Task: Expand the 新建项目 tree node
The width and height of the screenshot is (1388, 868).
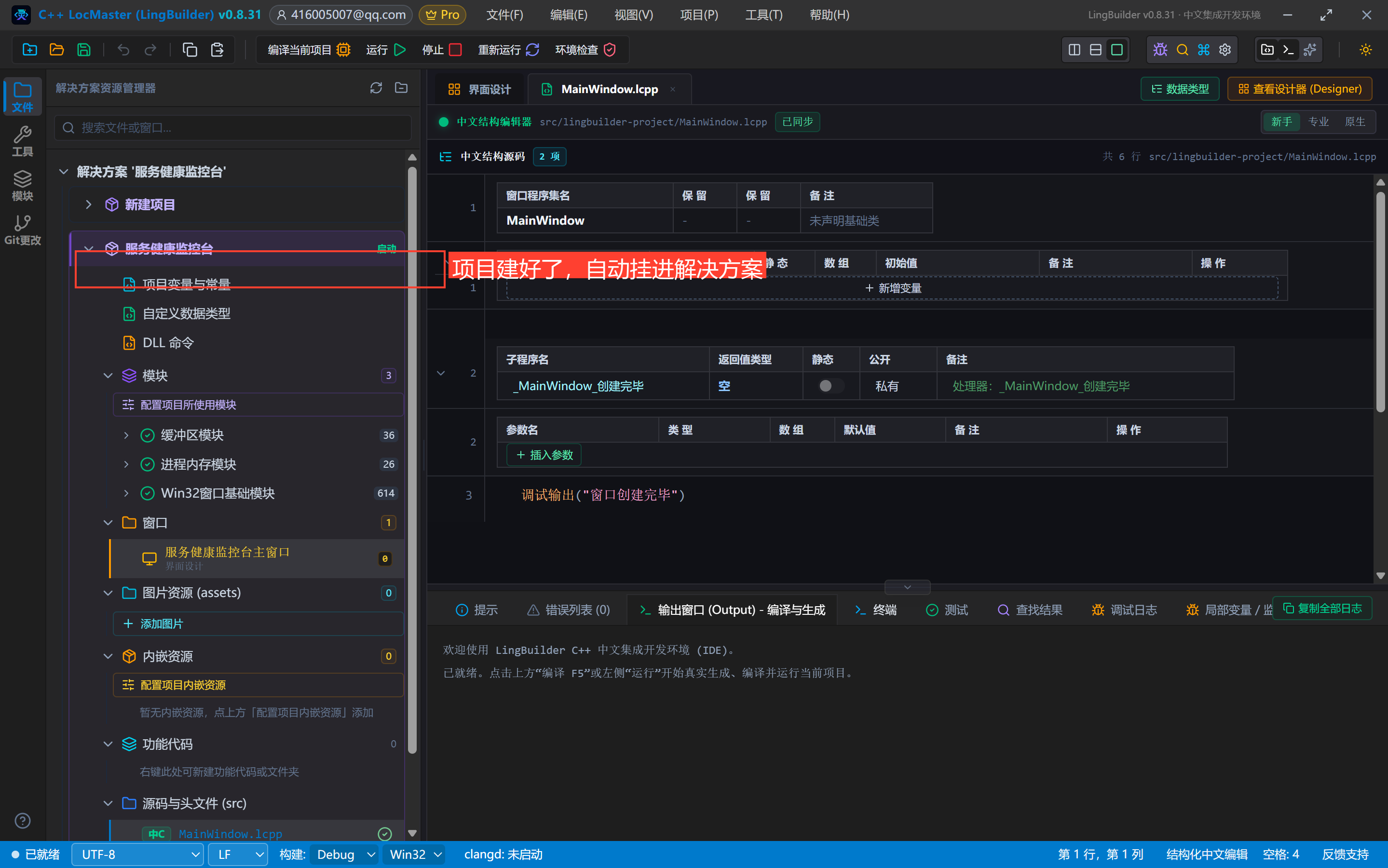Action: pyautogui.click(x=88, y=204)
